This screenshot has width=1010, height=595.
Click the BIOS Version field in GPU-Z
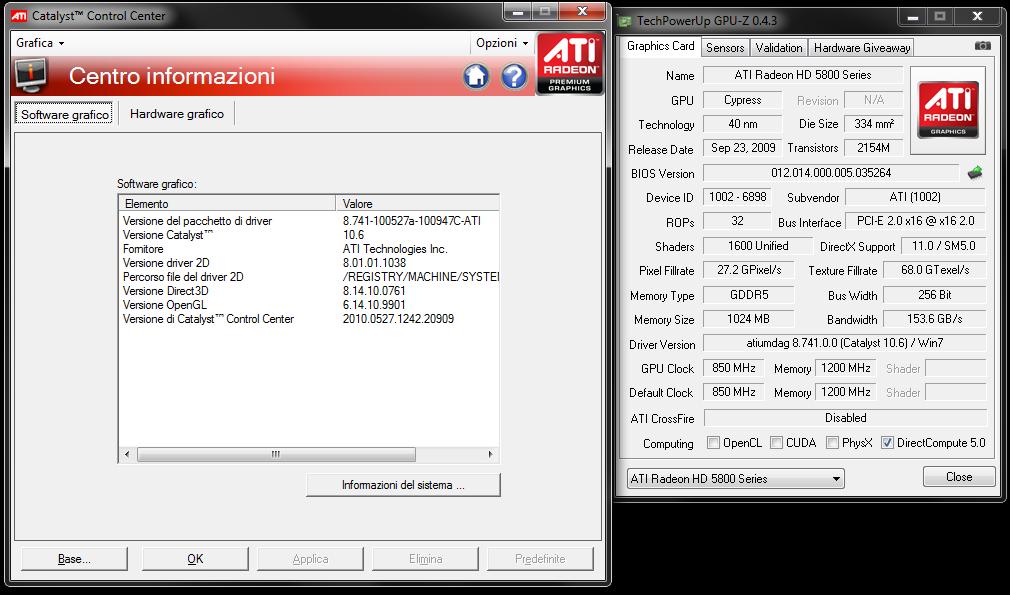point(831,173)
